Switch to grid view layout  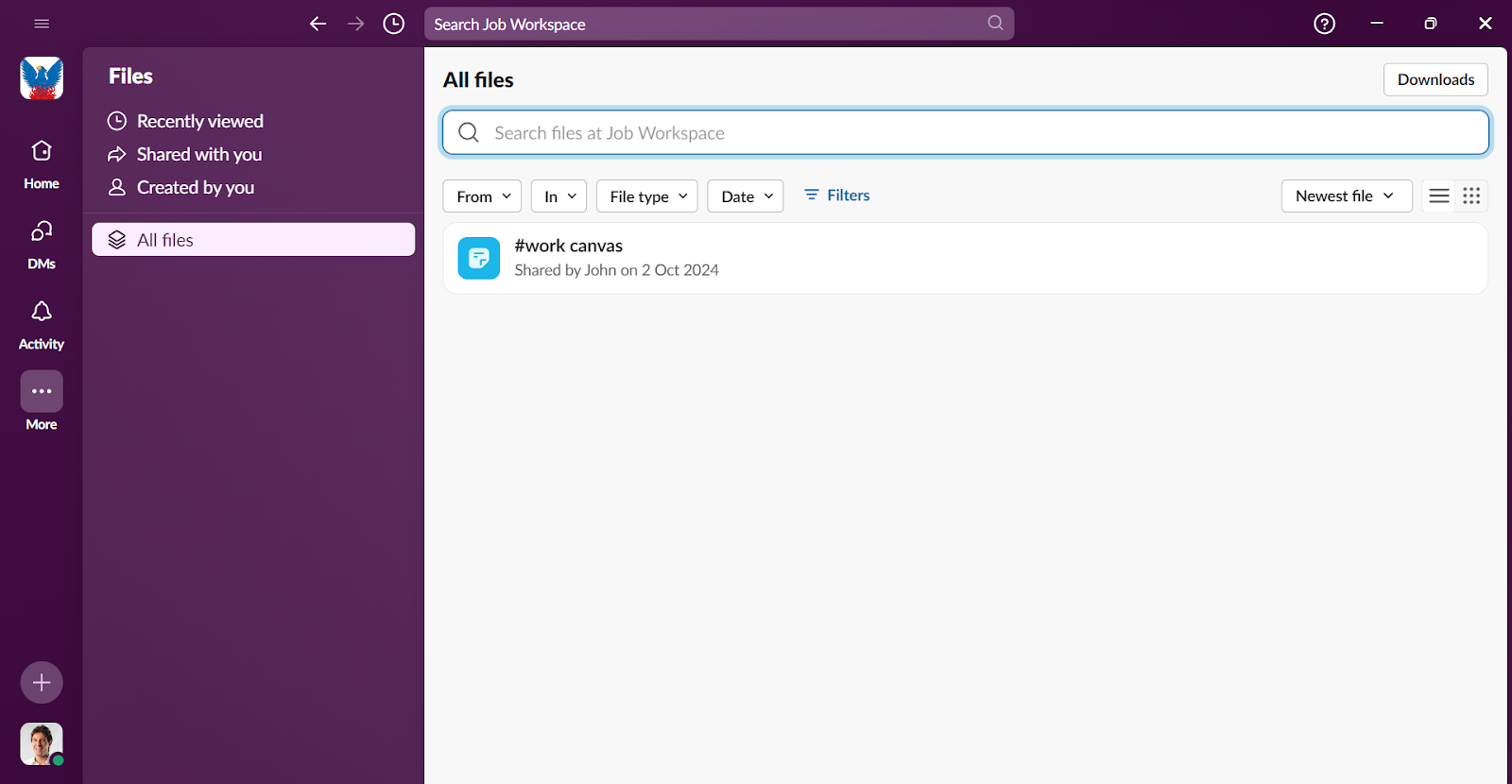1471,196
